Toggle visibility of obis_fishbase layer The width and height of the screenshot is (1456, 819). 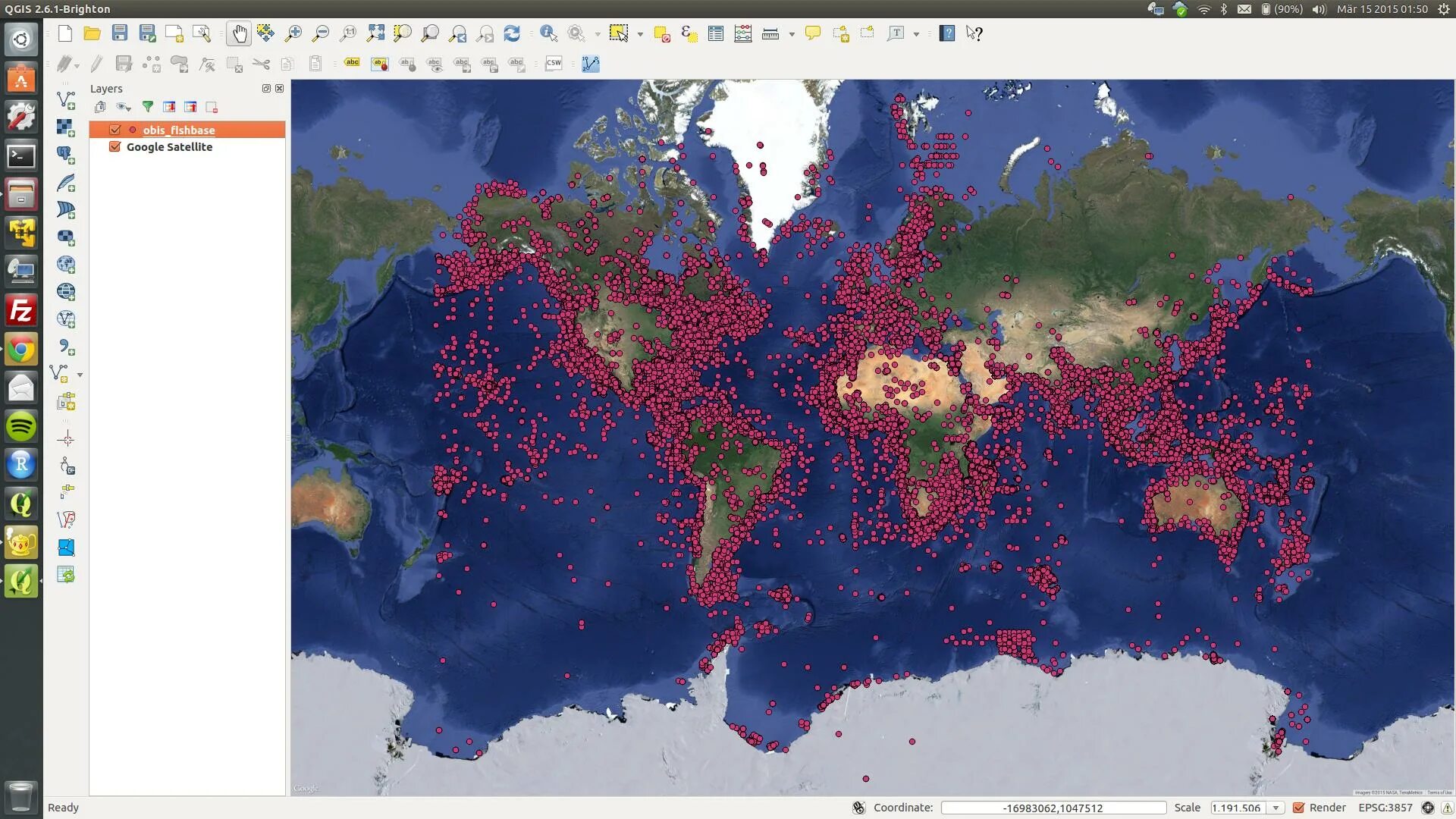coord(115,130)
